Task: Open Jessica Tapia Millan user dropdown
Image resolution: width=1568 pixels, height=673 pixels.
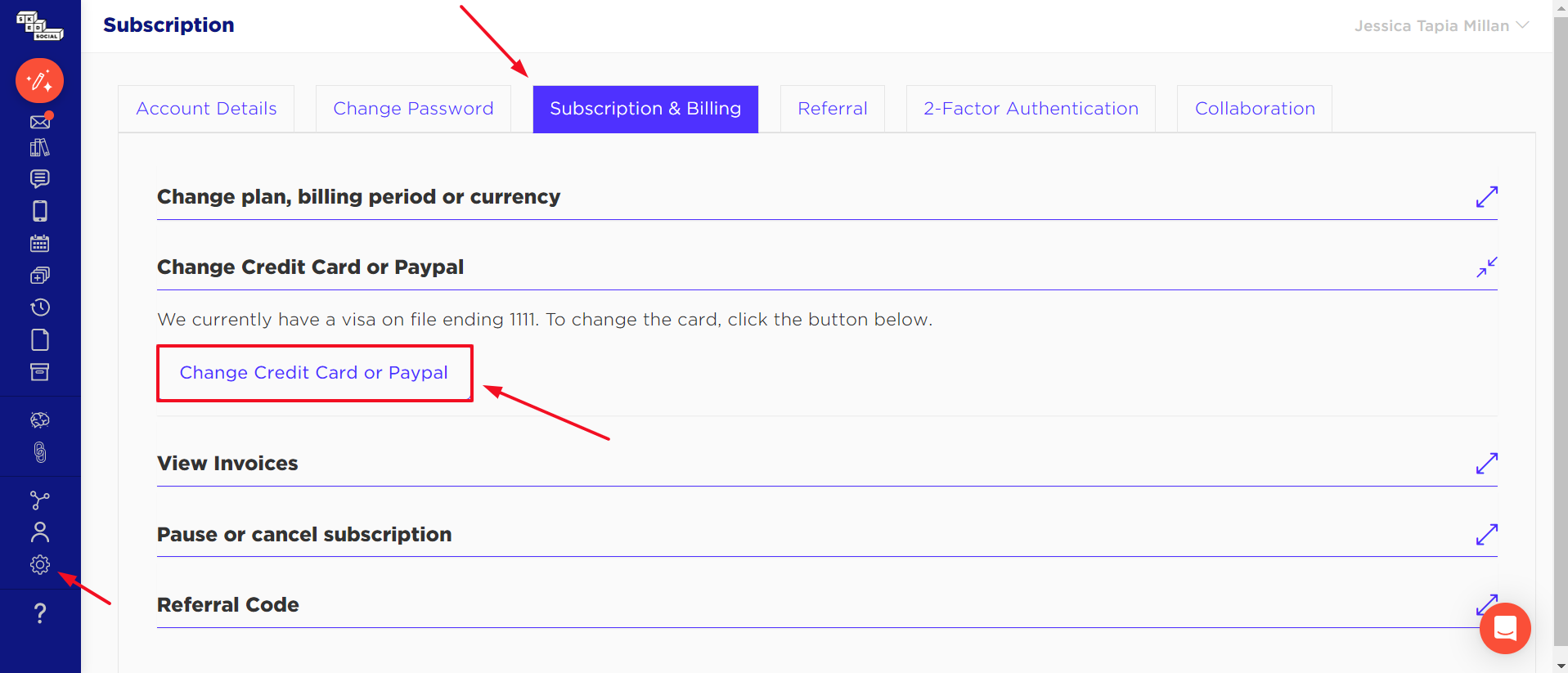Action: pyautogui.click(x=1441, y=26)
